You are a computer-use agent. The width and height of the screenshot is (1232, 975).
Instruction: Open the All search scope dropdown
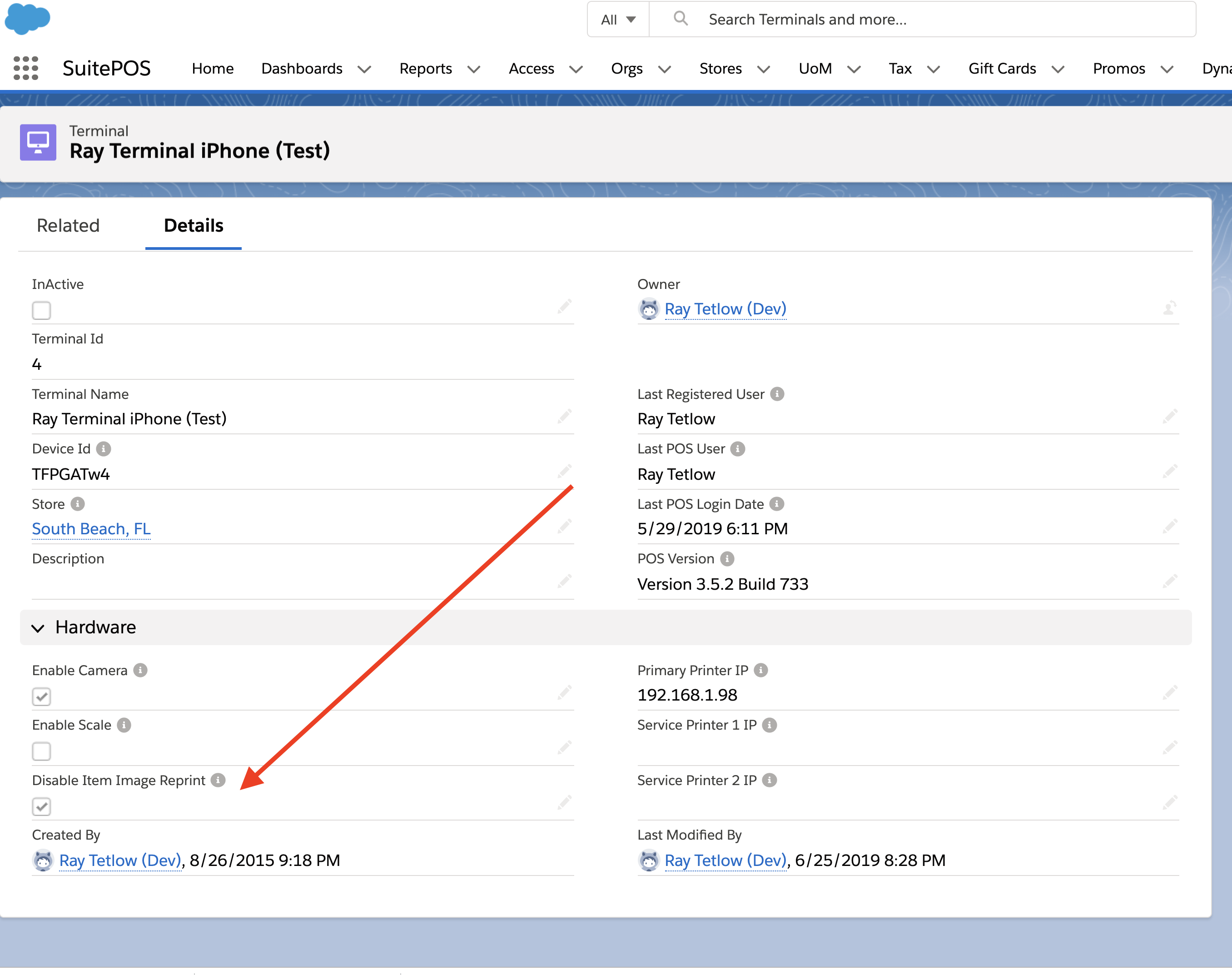(x=618, y=20)
